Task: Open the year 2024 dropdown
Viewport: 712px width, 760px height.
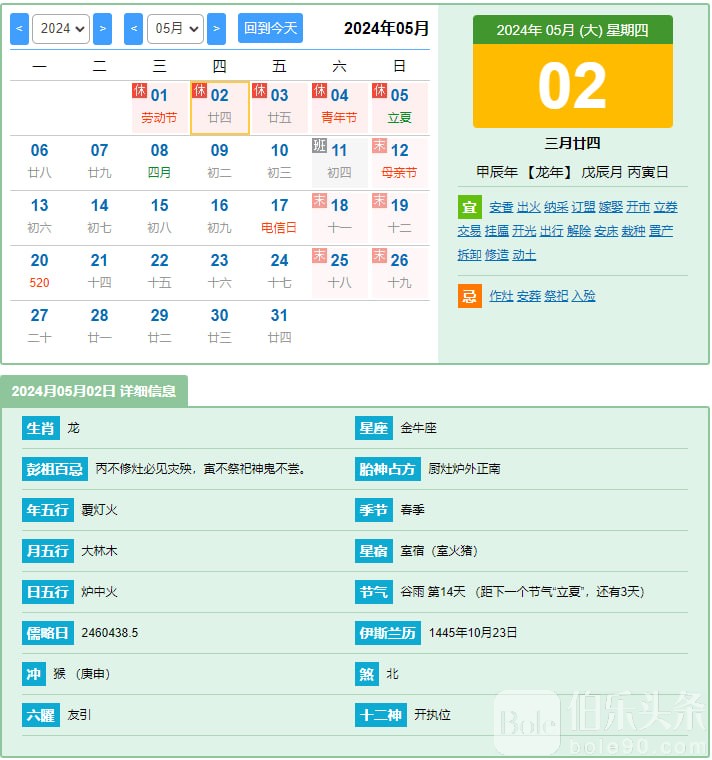Action: point(61,28)
